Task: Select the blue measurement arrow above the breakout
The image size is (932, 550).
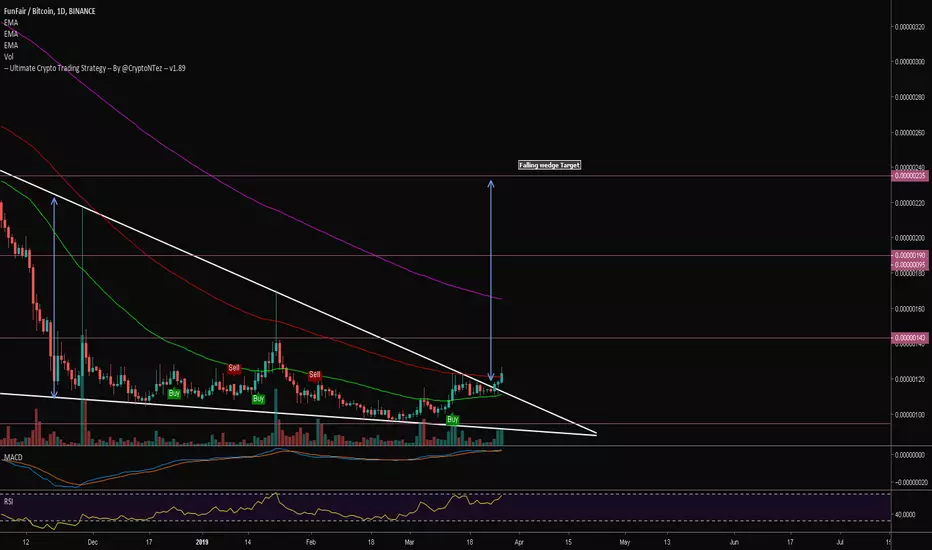Action: (491, 280)
